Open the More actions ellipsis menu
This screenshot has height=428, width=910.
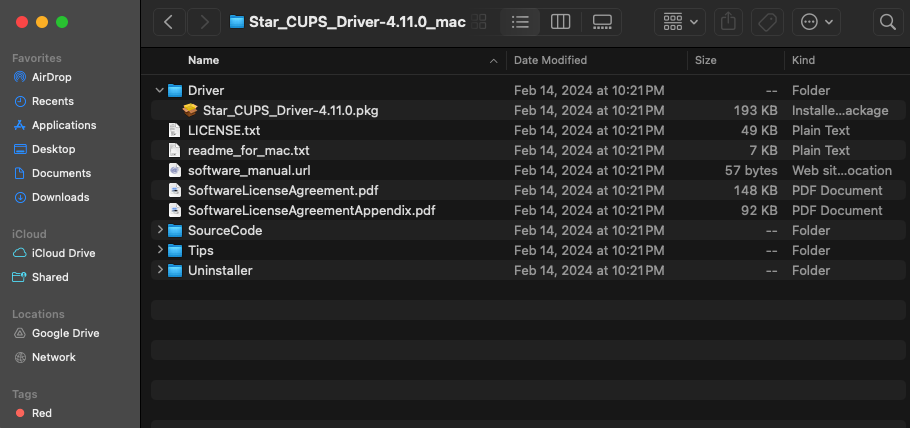click(817, 22)
